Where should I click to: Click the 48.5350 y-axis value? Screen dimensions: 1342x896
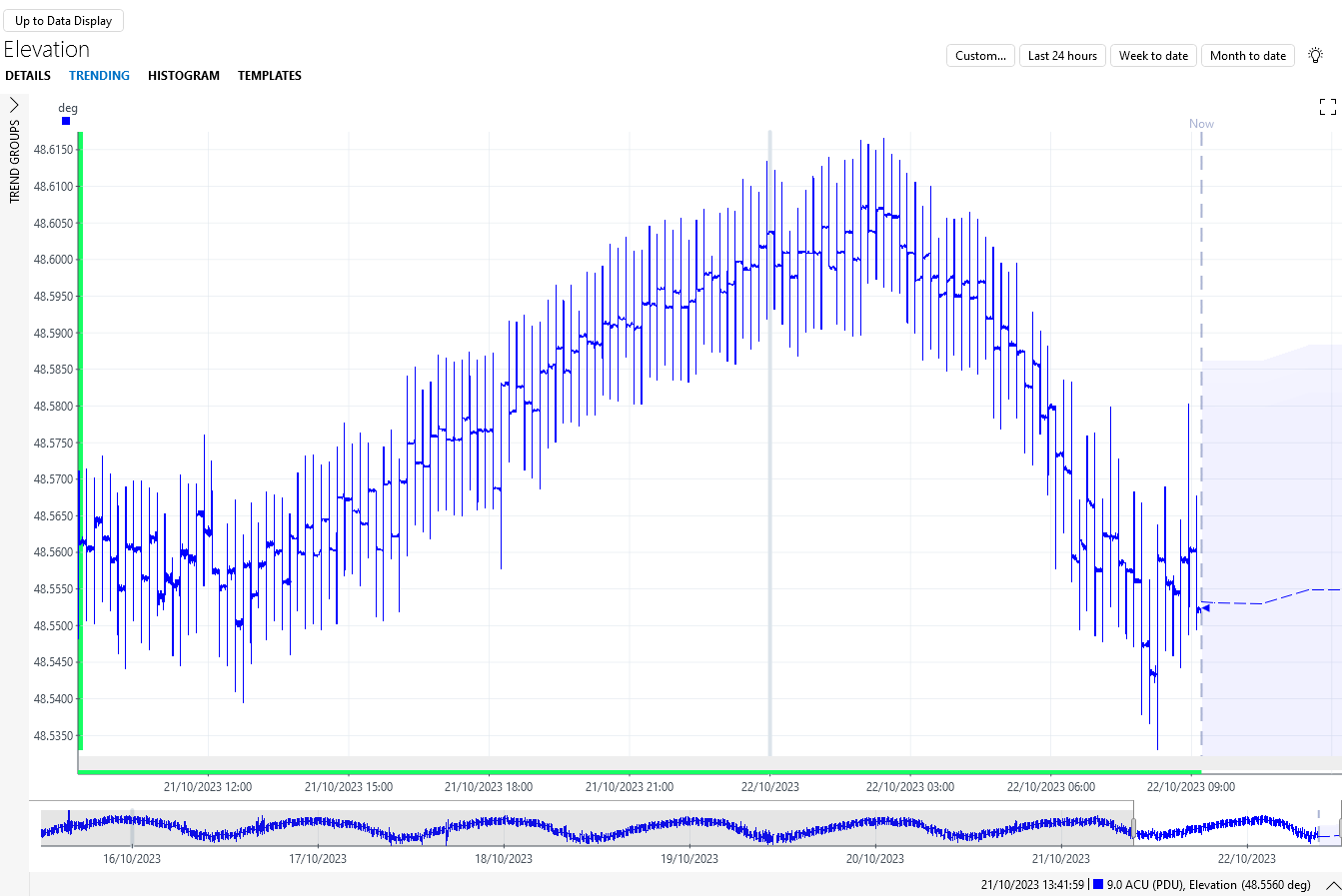(53, 736)
